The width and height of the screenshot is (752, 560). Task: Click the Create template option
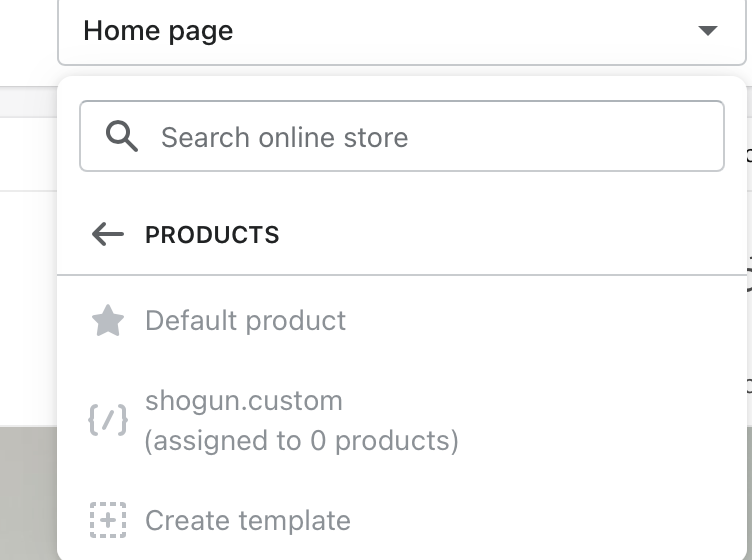247,521
